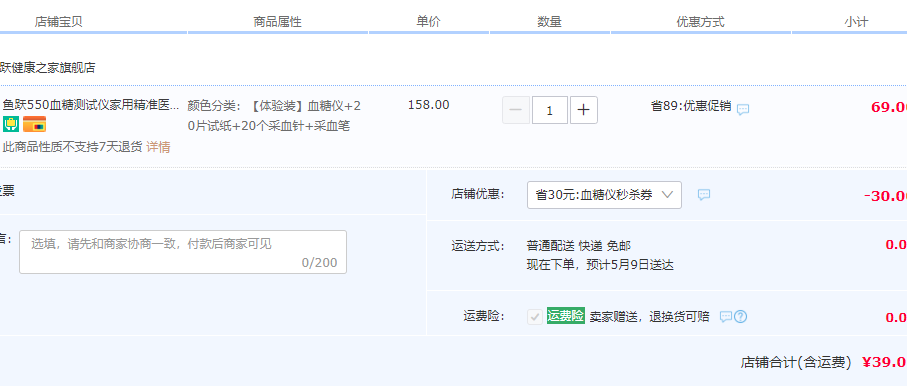Open comment bubble beside 店铺优惠 dropdown
Image resolution: width=907 pixels, height=386 pixels.
tap(704, 195)
